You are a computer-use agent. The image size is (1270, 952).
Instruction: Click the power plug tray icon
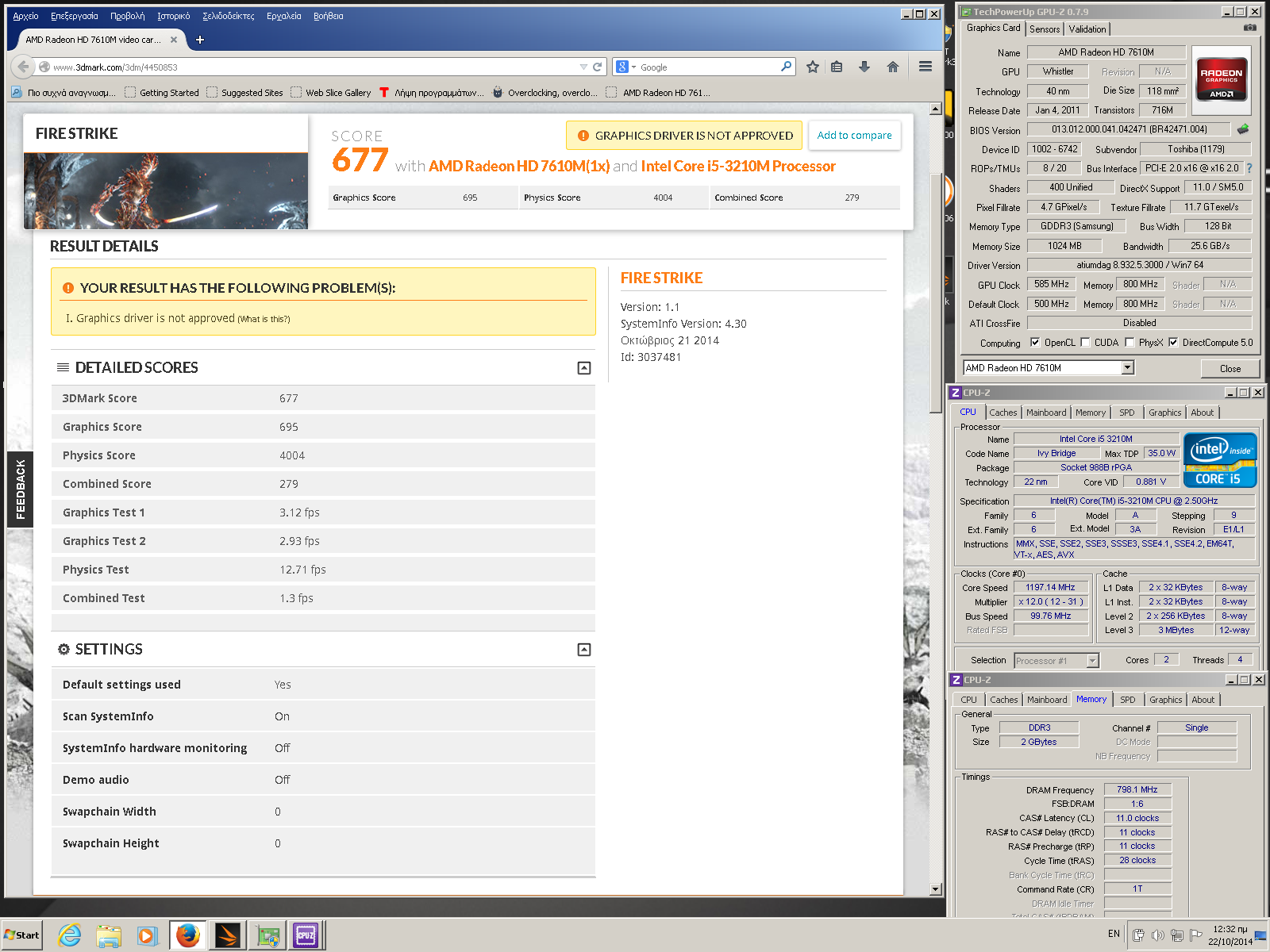1138,935
